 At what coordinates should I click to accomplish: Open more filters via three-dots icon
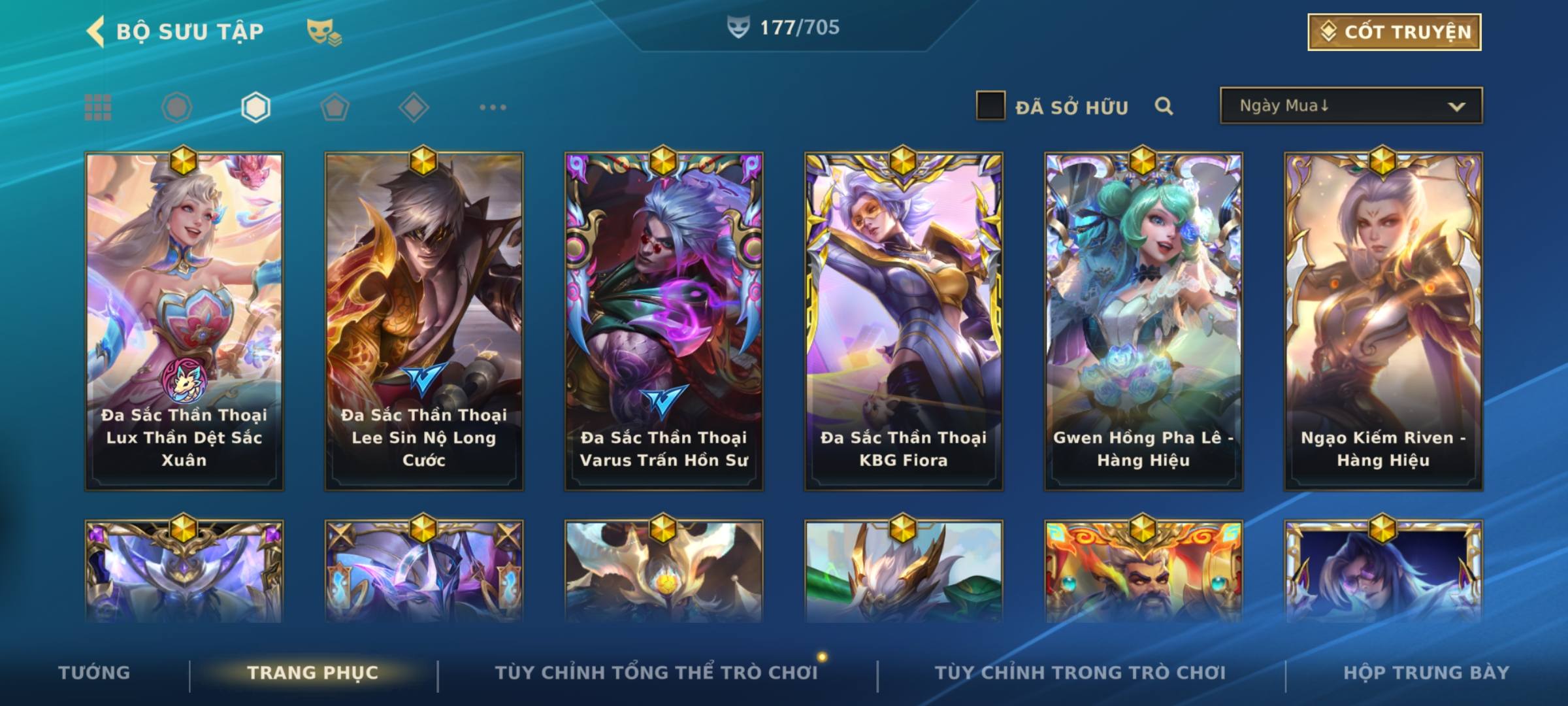pos(493,107)
